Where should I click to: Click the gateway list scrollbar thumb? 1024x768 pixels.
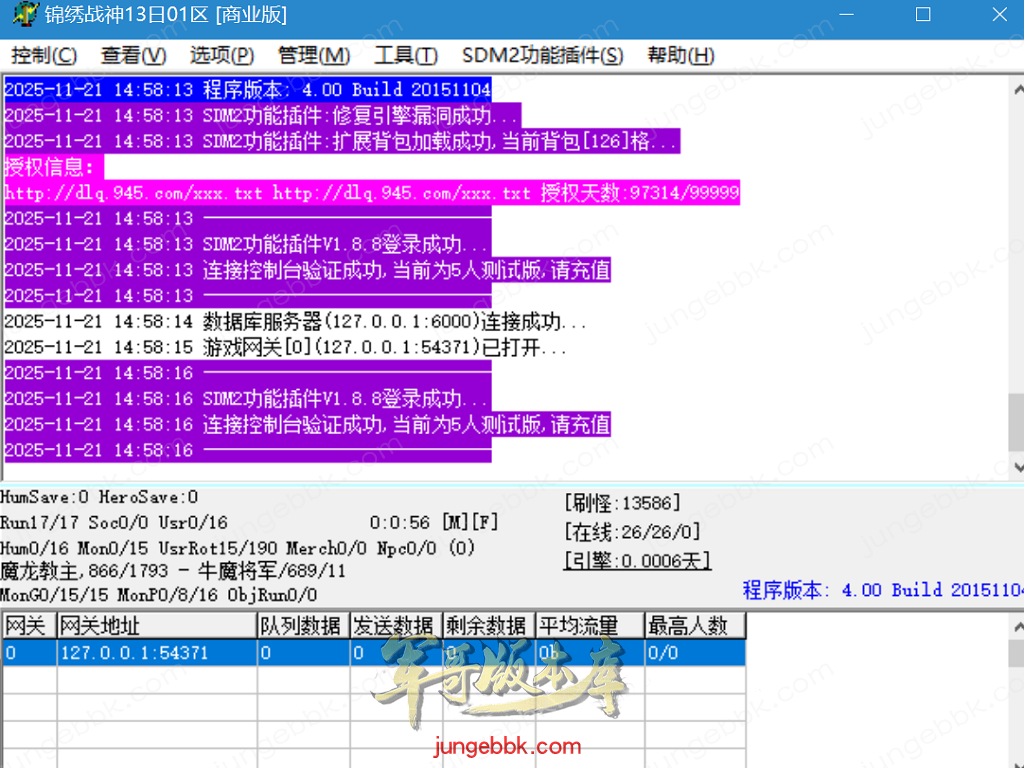coord(1015,654)
